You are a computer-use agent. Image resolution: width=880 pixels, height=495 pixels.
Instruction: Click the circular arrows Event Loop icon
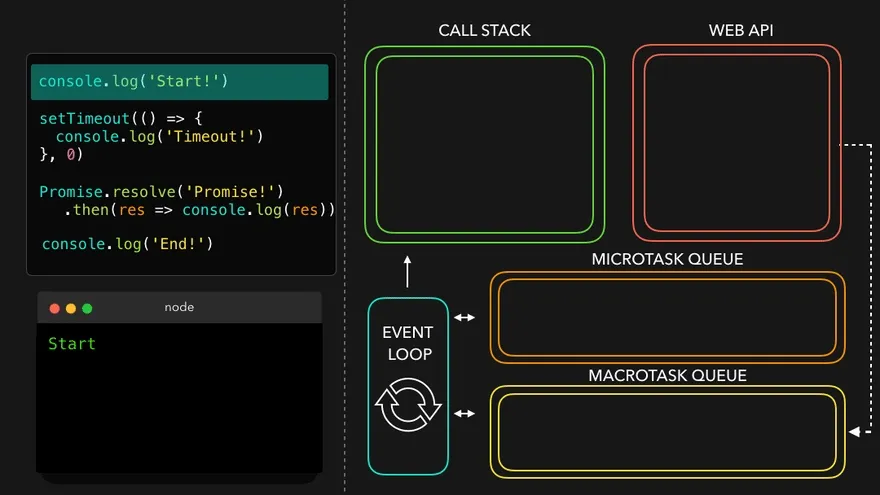pyautogui.click(x=408, y=405)
